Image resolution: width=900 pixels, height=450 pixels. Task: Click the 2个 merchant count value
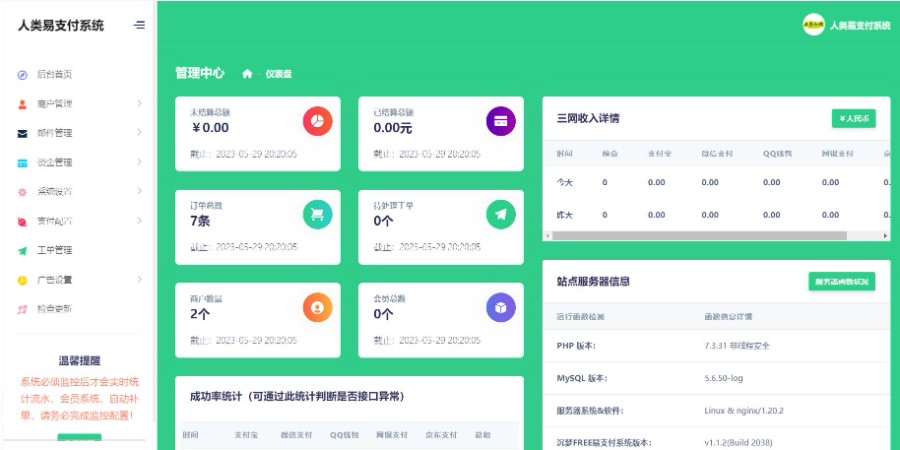(x=200, y=314)
